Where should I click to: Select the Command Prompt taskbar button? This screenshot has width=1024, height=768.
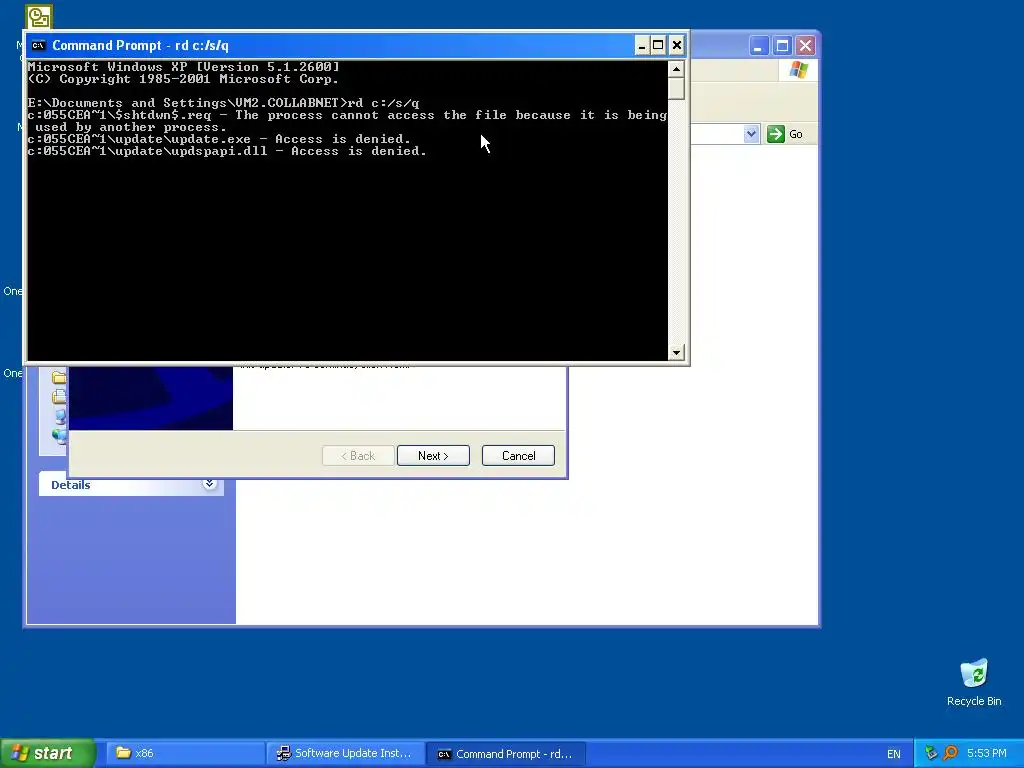[505, 754]
